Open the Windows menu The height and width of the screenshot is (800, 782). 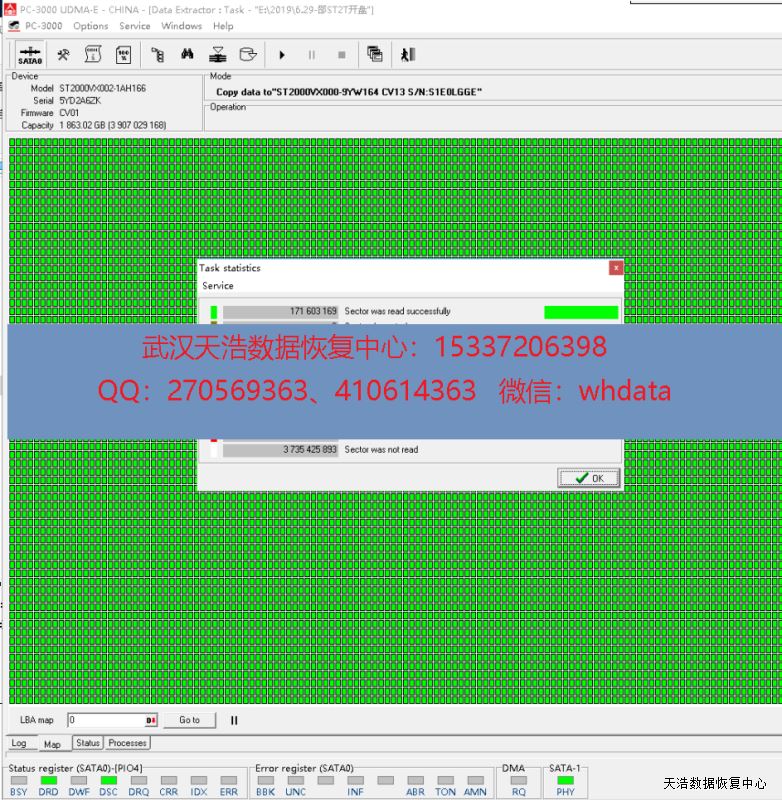click(x=181, y=26)
